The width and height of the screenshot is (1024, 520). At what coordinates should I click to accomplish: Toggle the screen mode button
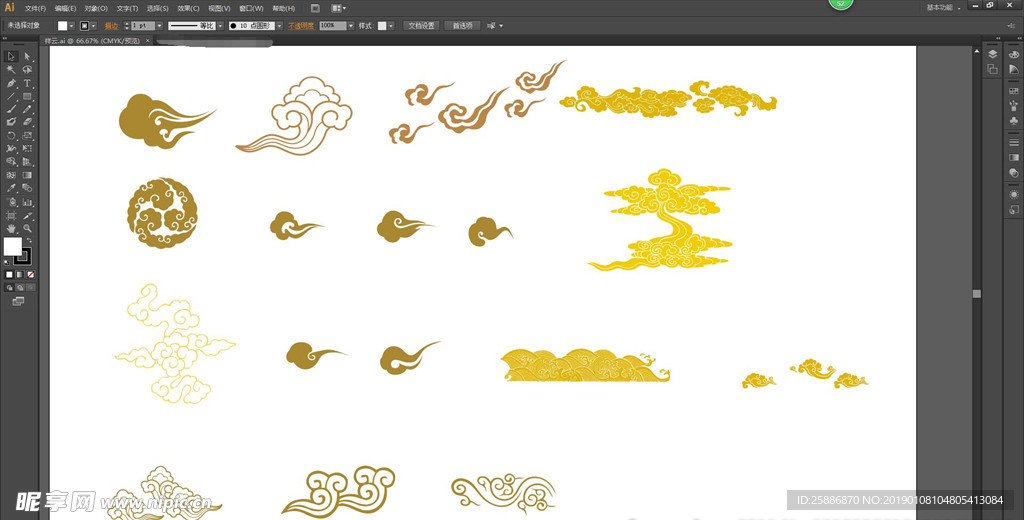[18, 300]
